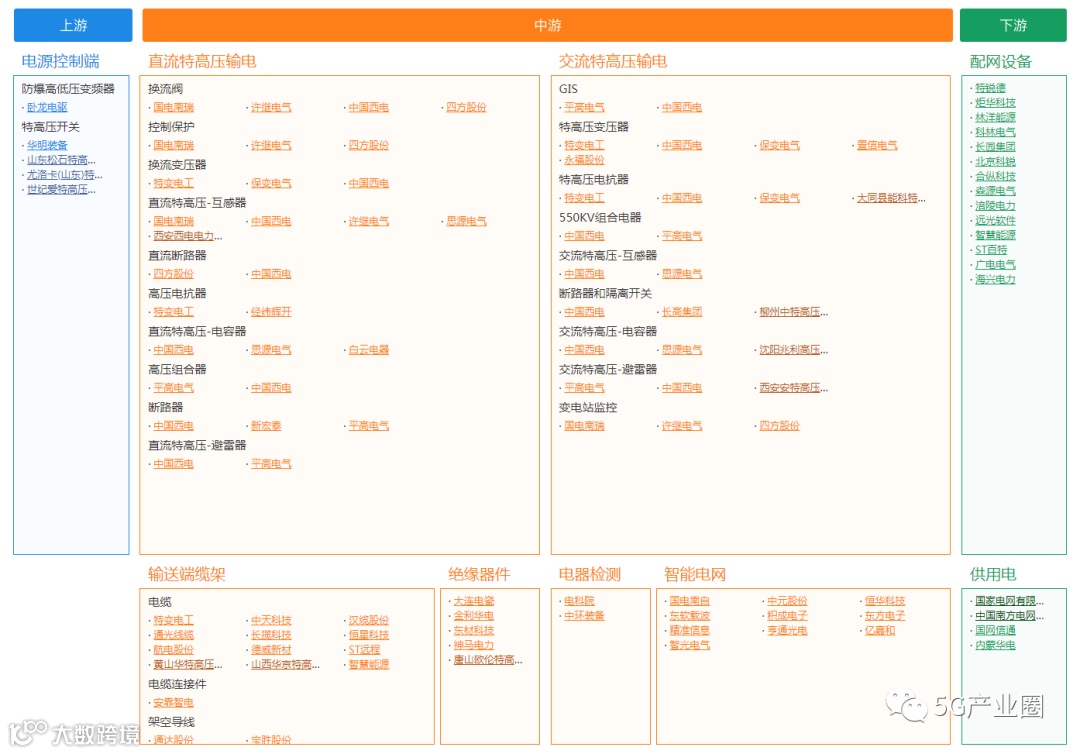Click the 新宏泰 link under 断路器
This screenshot has height=754, width=1080.
pos(267,426)
